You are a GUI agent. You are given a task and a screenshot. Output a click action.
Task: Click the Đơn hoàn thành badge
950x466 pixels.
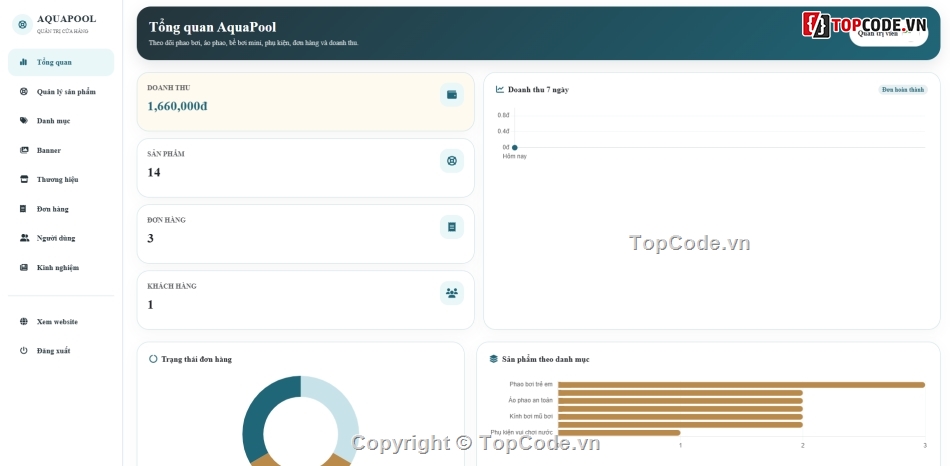tap(903, 90)
